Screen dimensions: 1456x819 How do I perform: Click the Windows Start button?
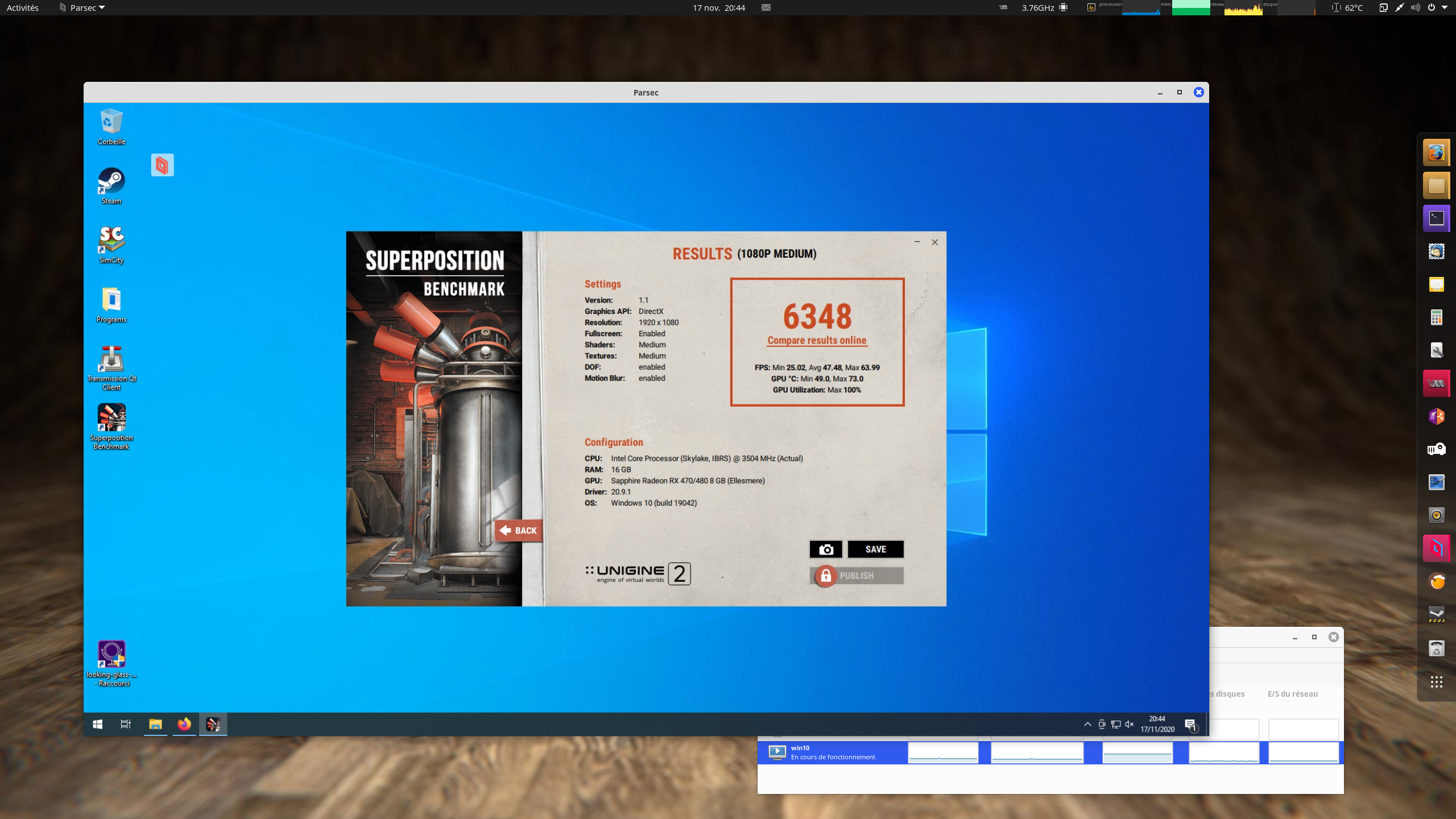pos(97,724)
